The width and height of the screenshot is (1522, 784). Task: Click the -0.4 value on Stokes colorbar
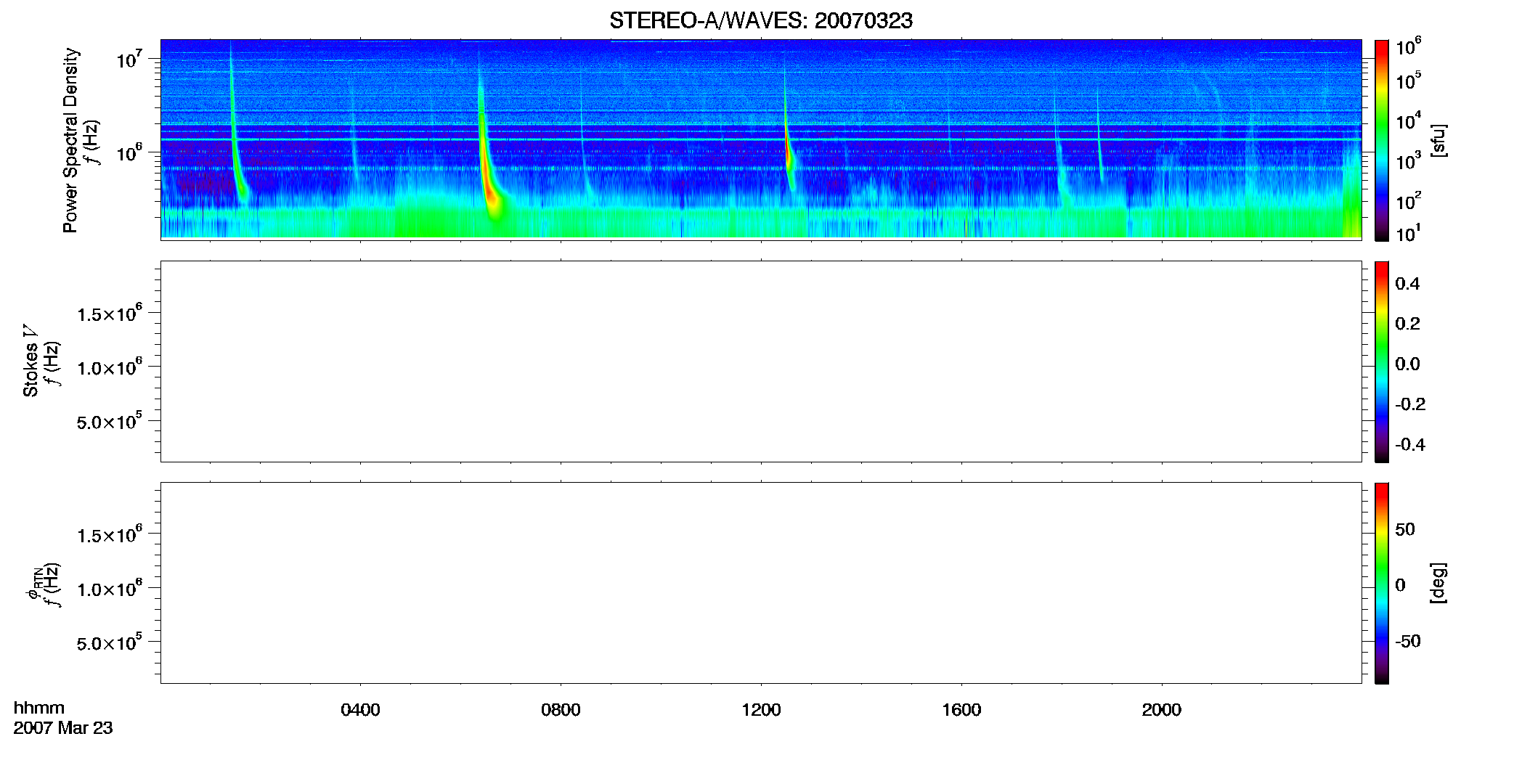[1410, 445]
